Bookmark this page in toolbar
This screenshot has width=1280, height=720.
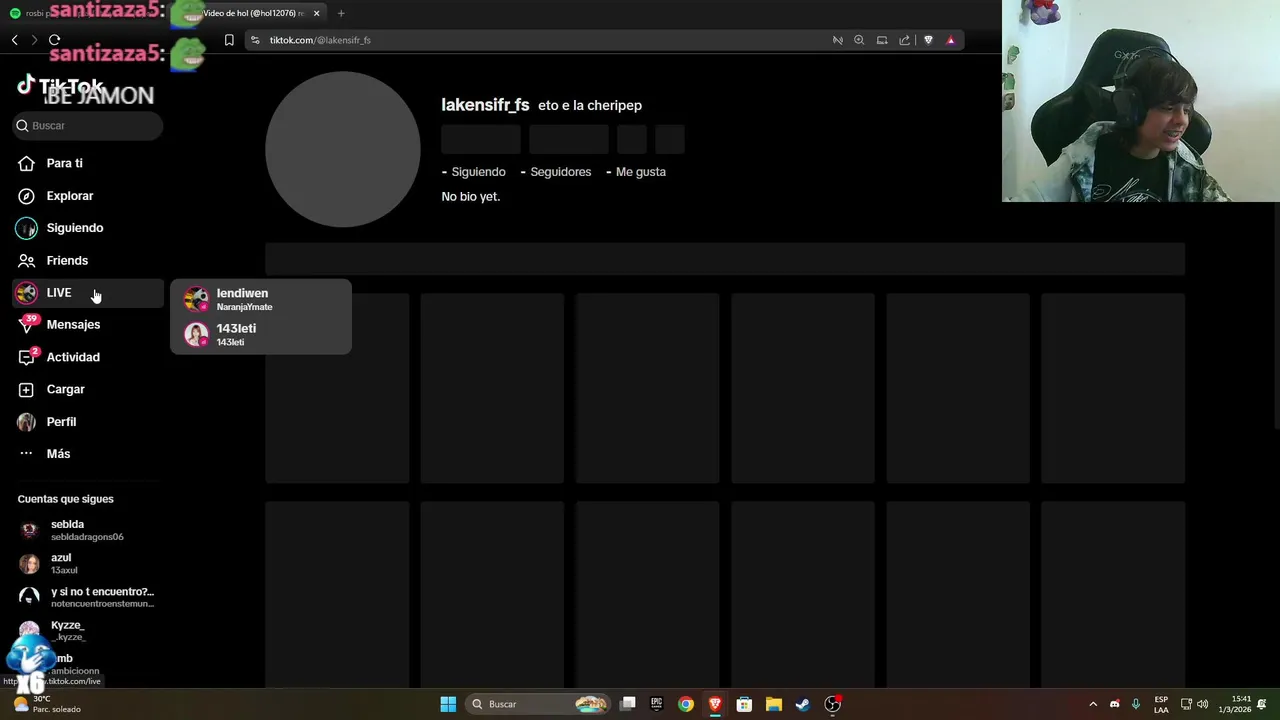229,40
